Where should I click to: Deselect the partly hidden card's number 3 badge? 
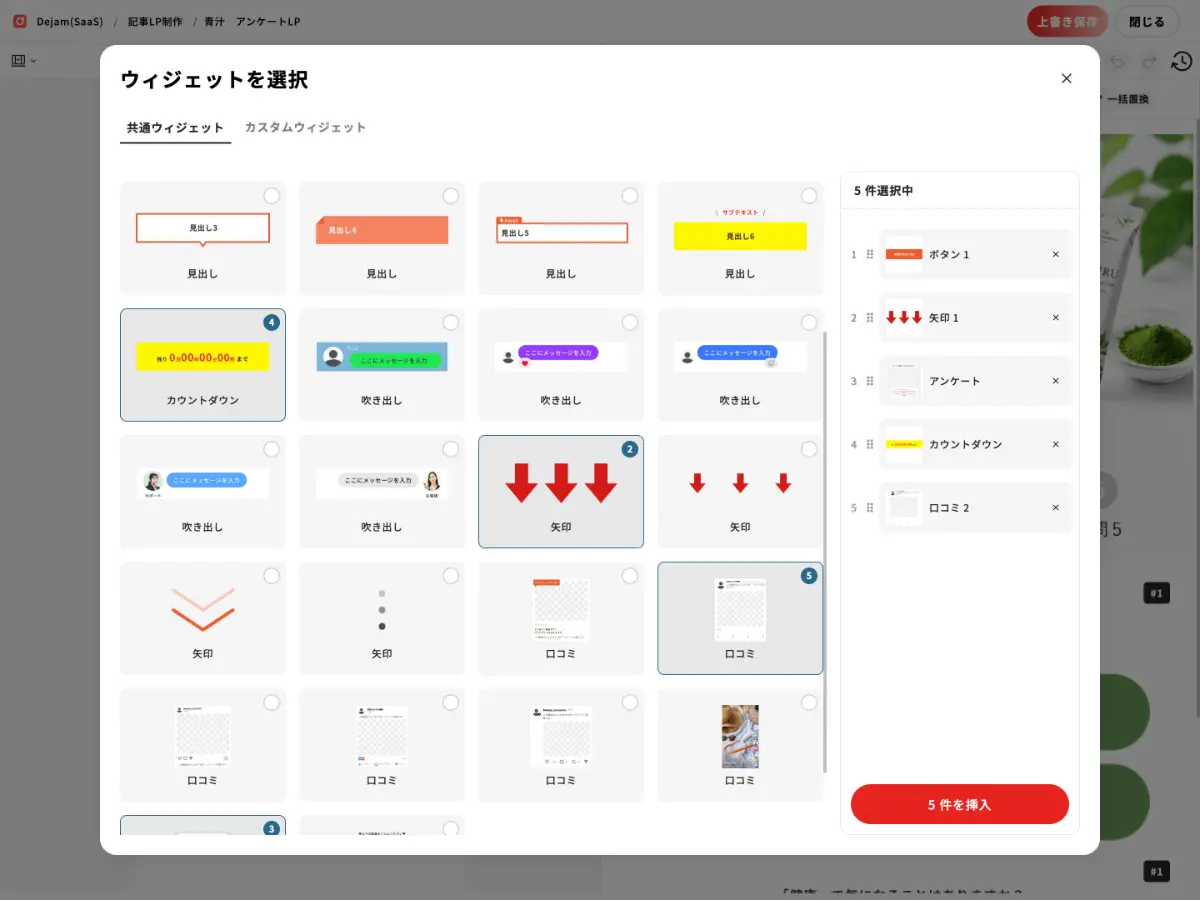point(271,828)
